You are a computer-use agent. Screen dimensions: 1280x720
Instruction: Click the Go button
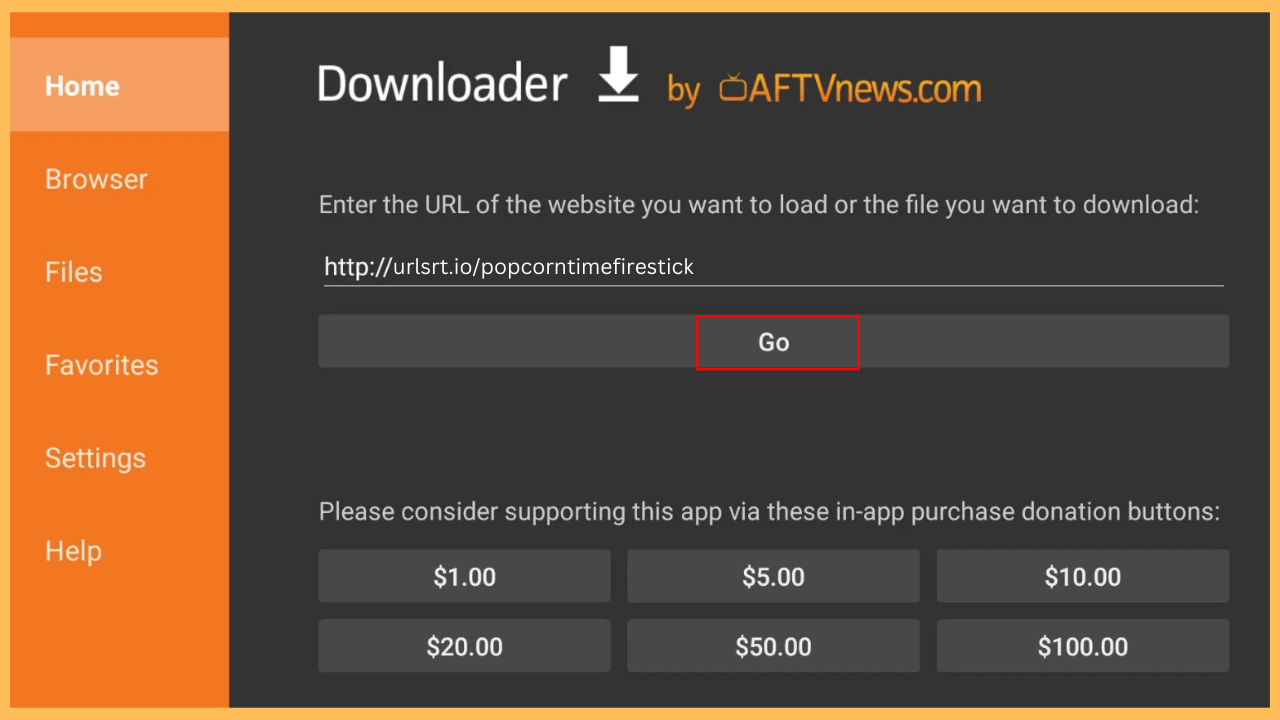pos(777,342)
